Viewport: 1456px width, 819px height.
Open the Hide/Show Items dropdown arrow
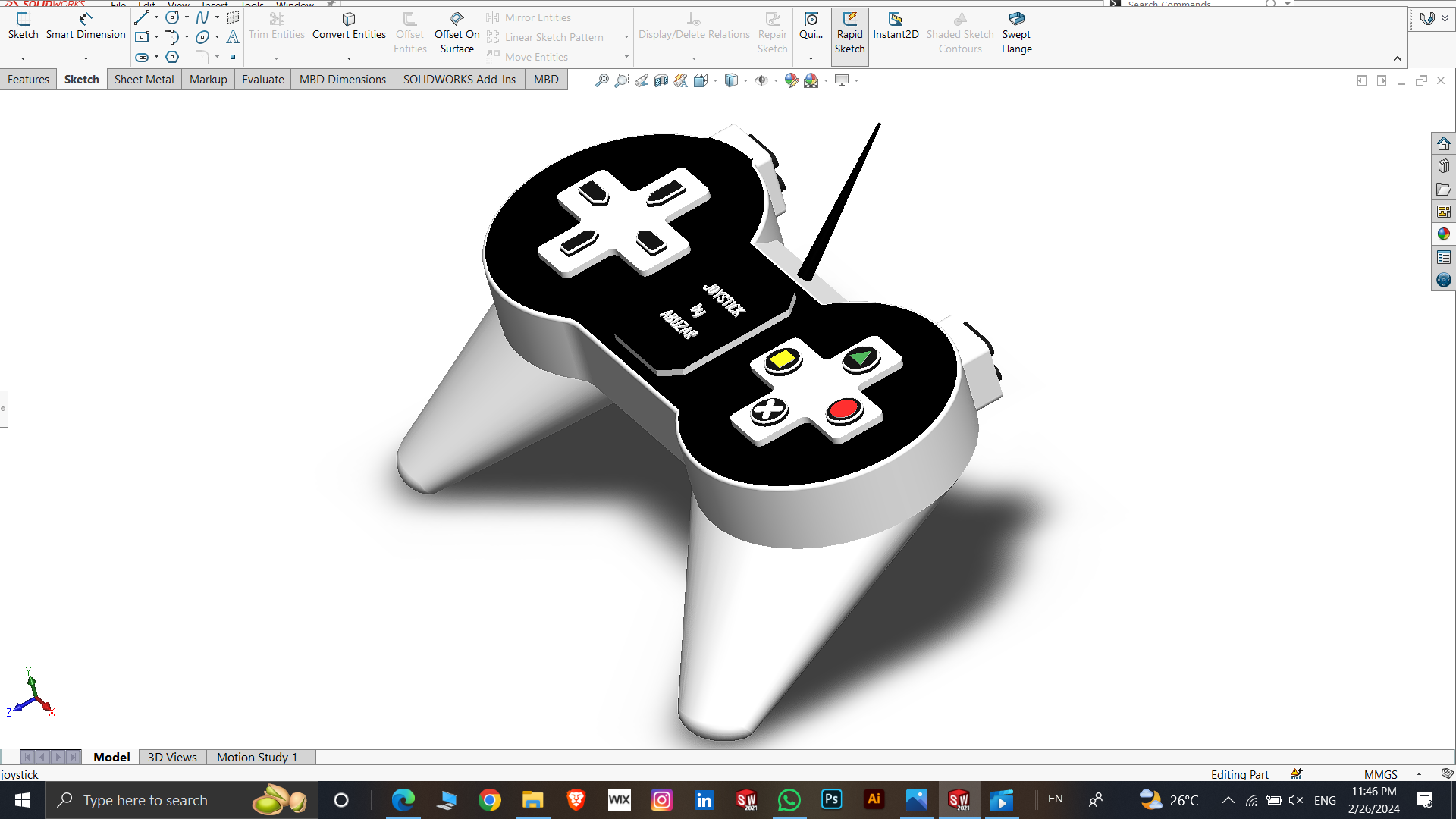(x=776, y=80)
